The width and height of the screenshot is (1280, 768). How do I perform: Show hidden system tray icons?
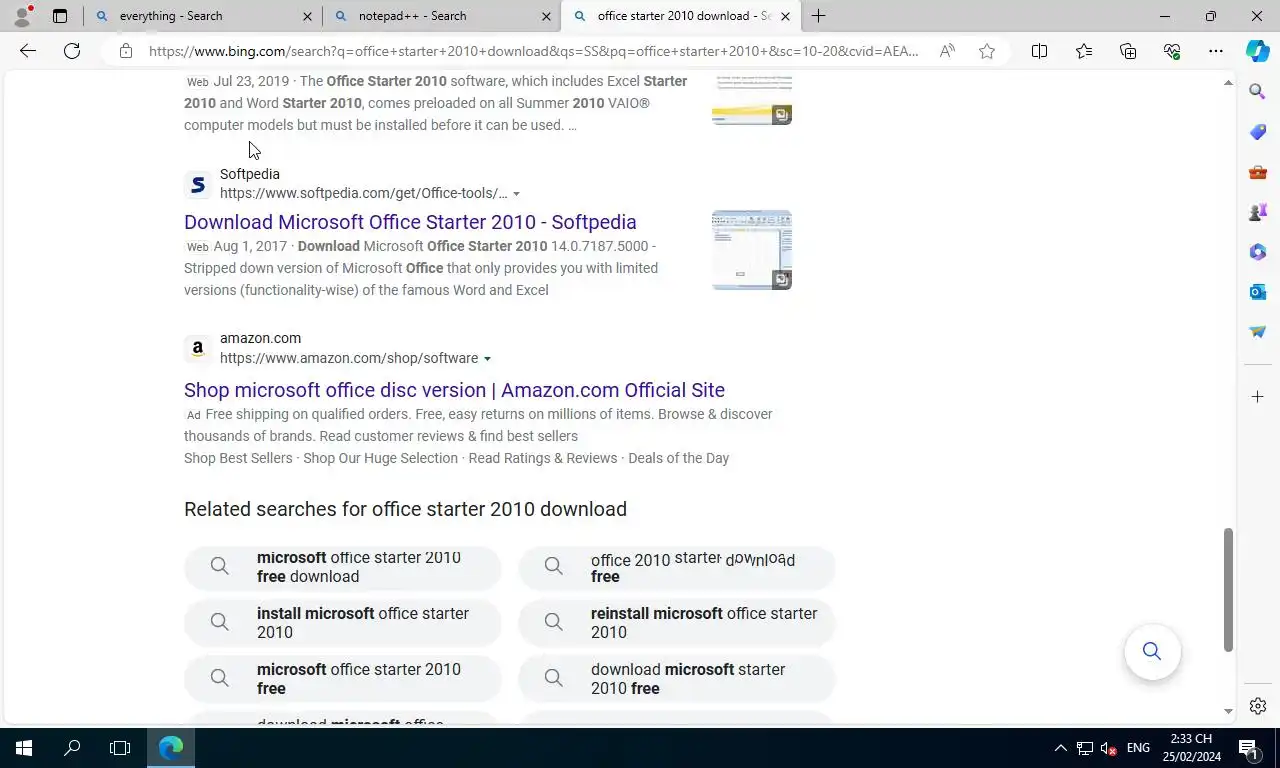[x=1060, y=748]
